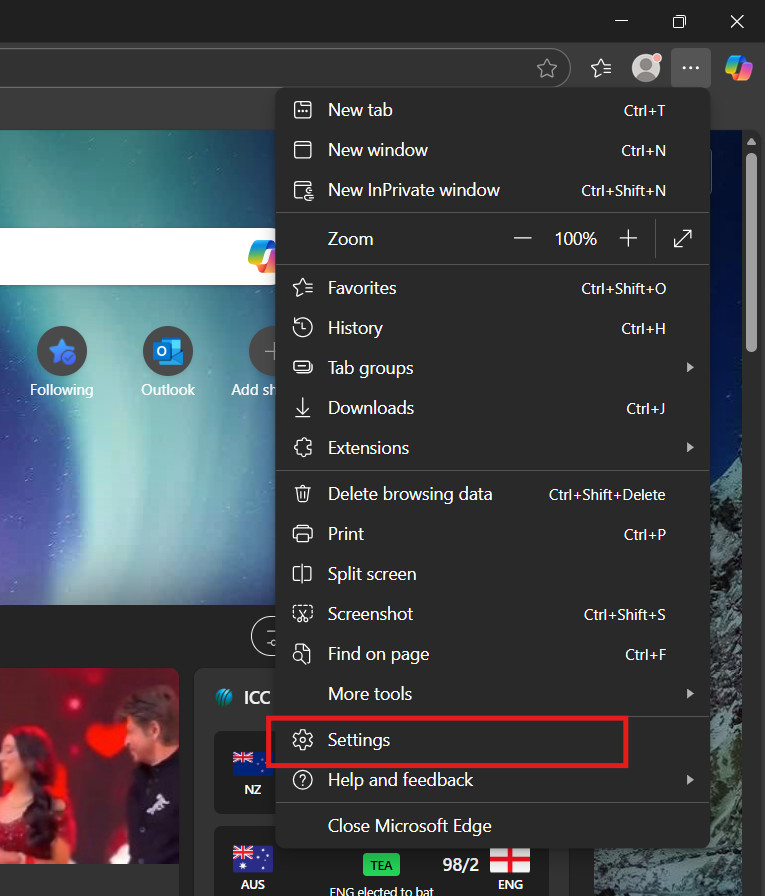
Task: Open Settings from the menu
Action: pyautogui.click(x=492, y=739)
